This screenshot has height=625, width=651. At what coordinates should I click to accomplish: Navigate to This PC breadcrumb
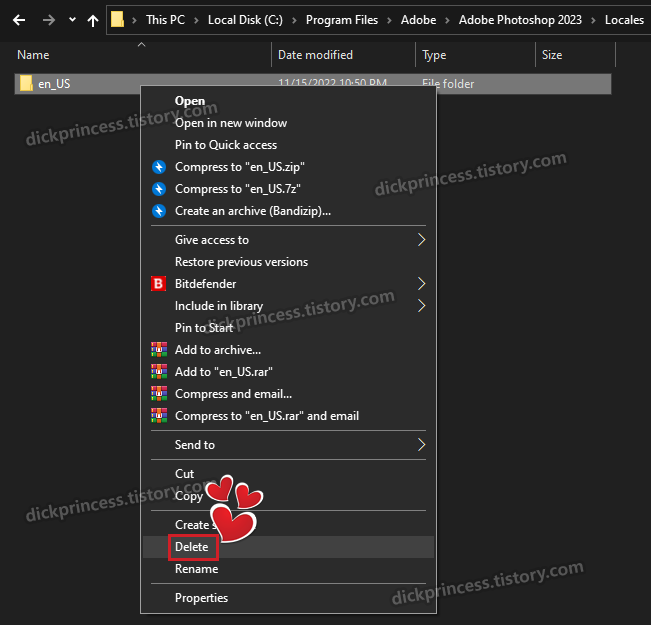(x=165, y=20)
